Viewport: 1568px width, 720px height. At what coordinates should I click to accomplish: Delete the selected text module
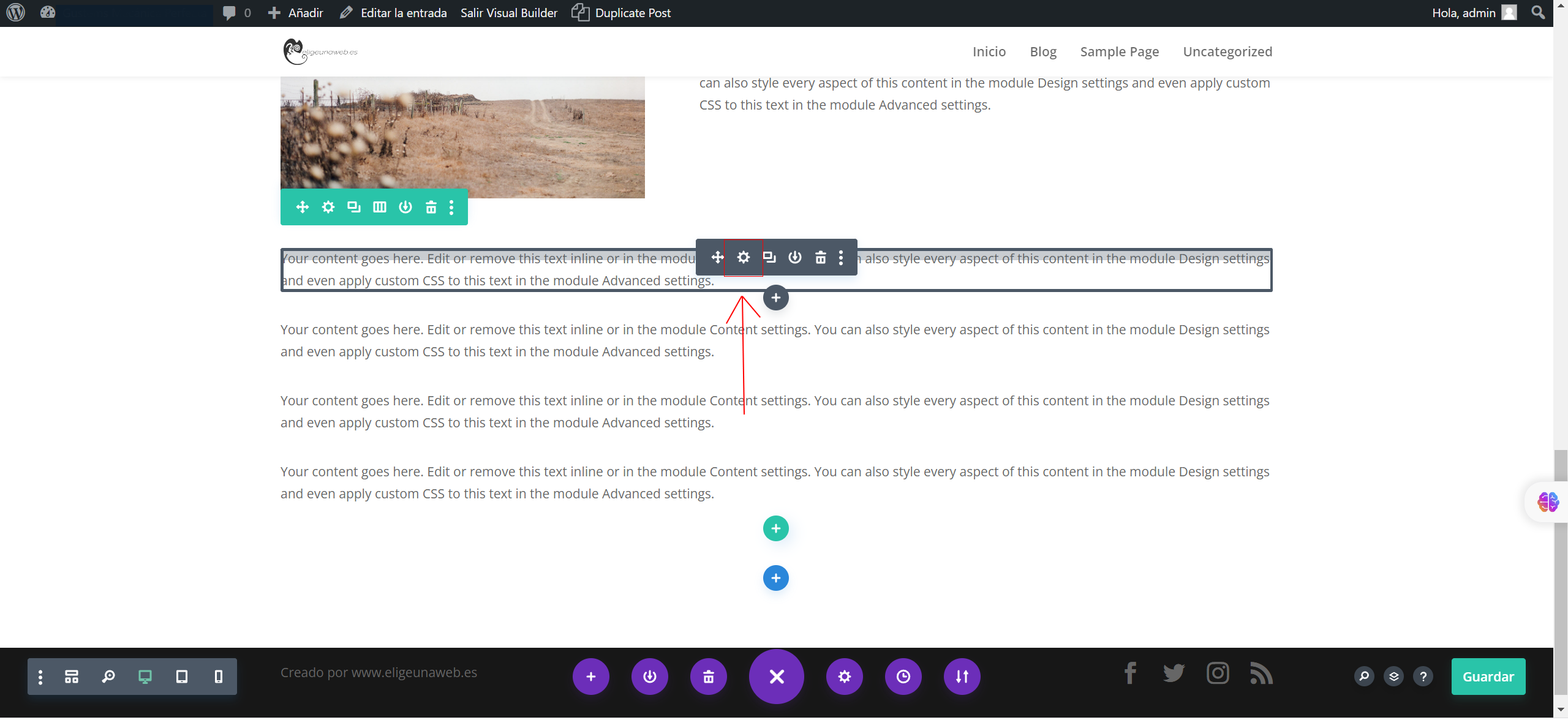(x=821, y=258)
